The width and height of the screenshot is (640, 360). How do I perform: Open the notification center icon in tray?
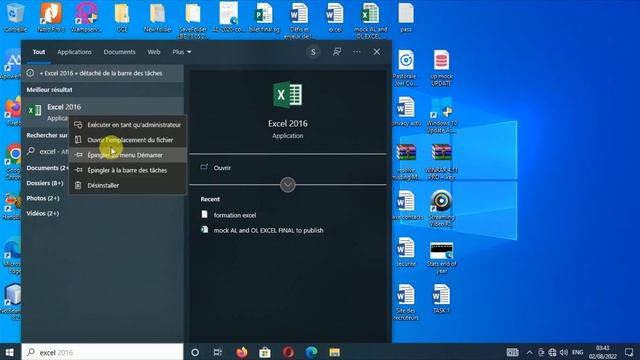click(629, 352)
